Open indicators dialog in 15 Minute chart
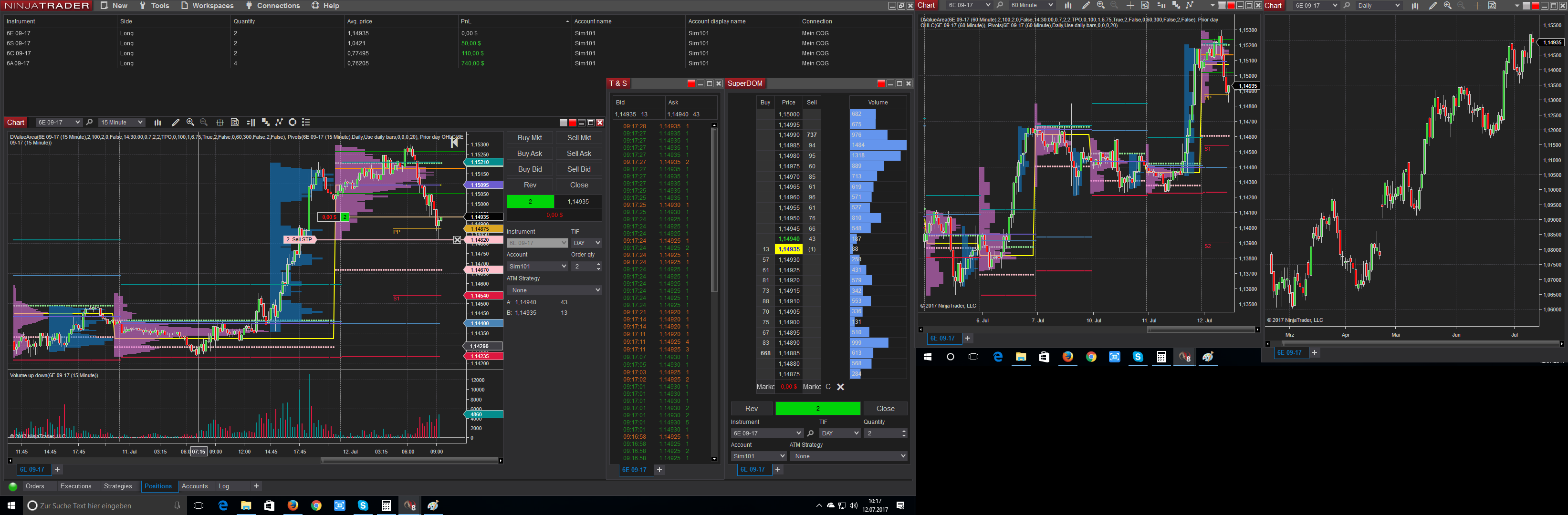 [x=266, y=122]
